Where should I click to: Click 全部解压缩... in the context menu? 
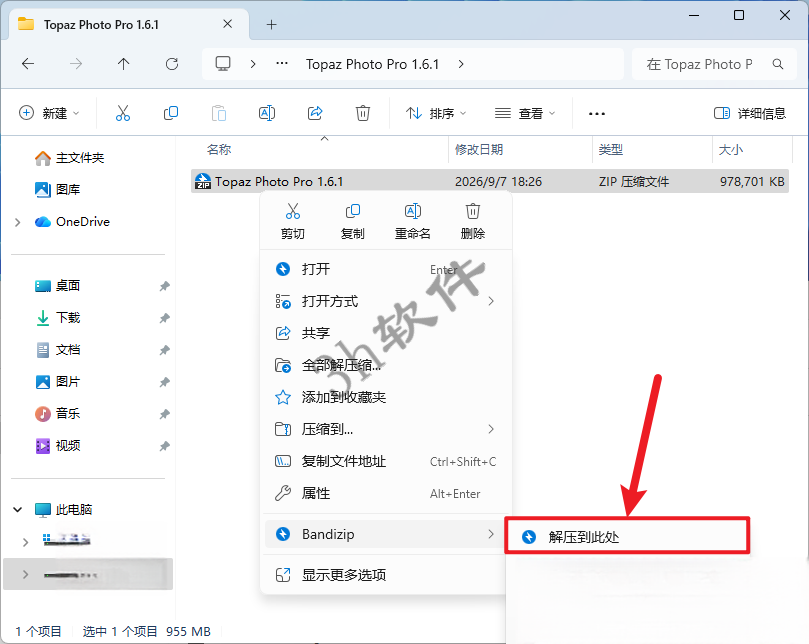click(x=386, y=365)
